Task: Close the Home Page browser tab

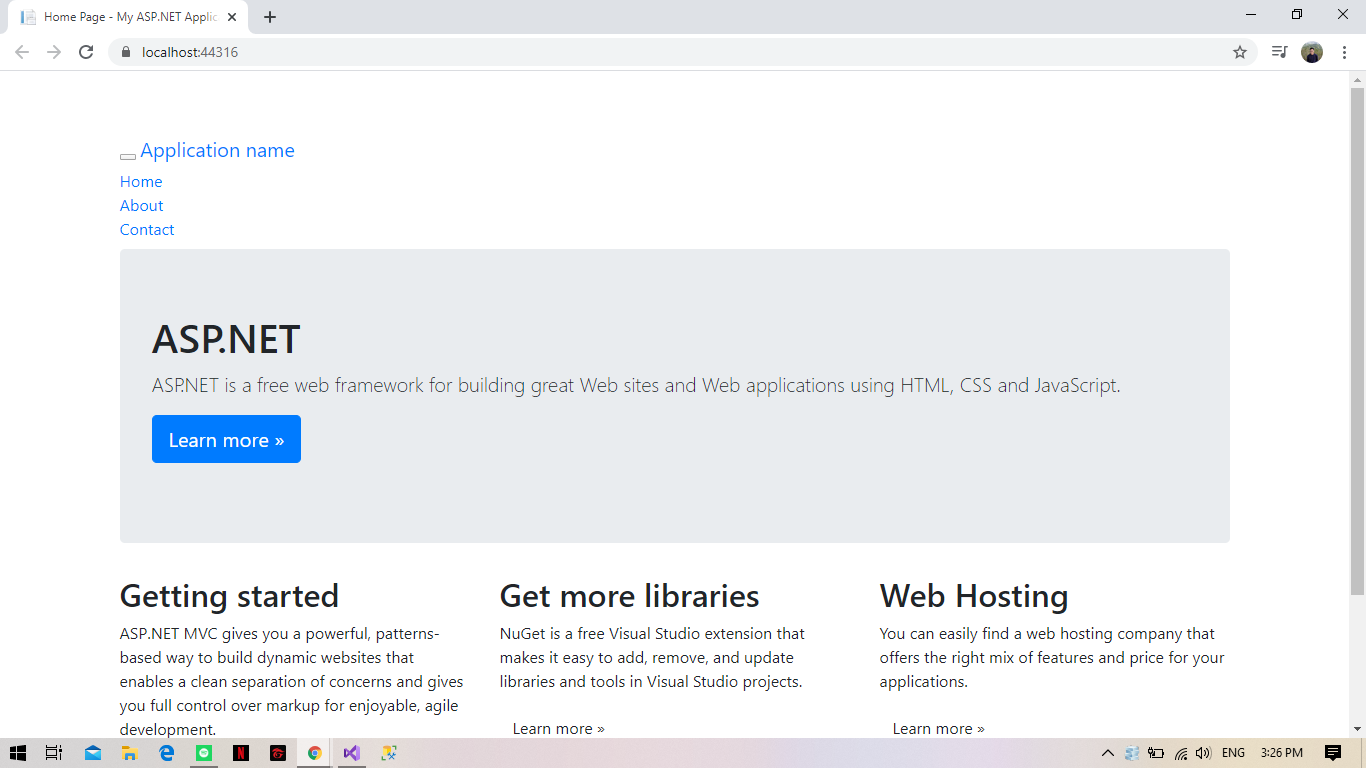Action: (232, 17)
